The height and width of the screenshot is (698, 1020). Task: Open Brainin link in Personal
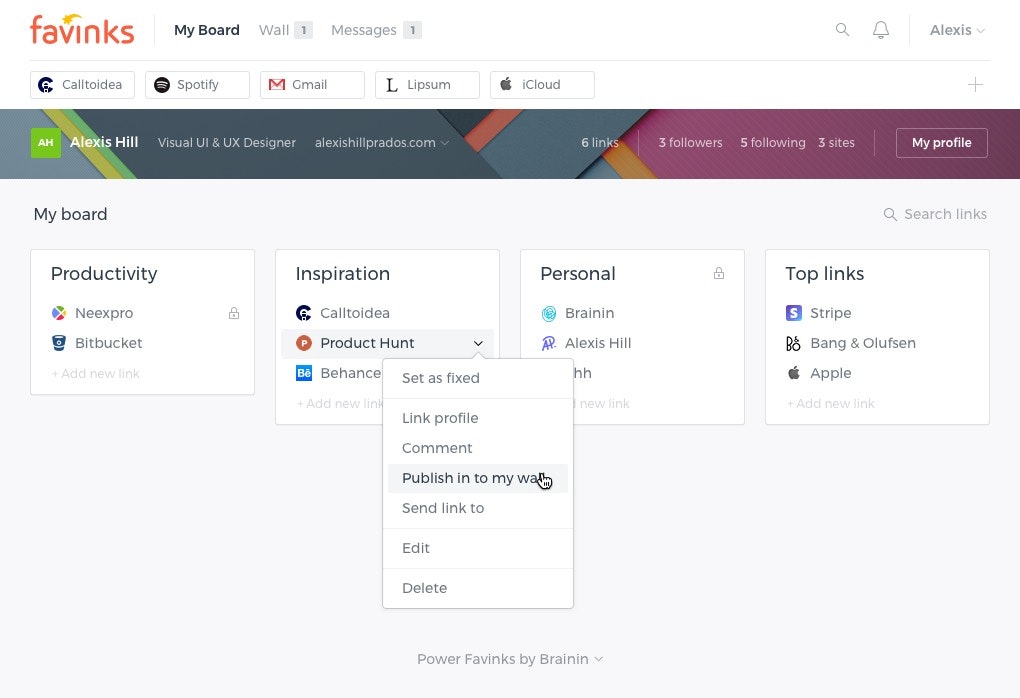click(589, 313)
